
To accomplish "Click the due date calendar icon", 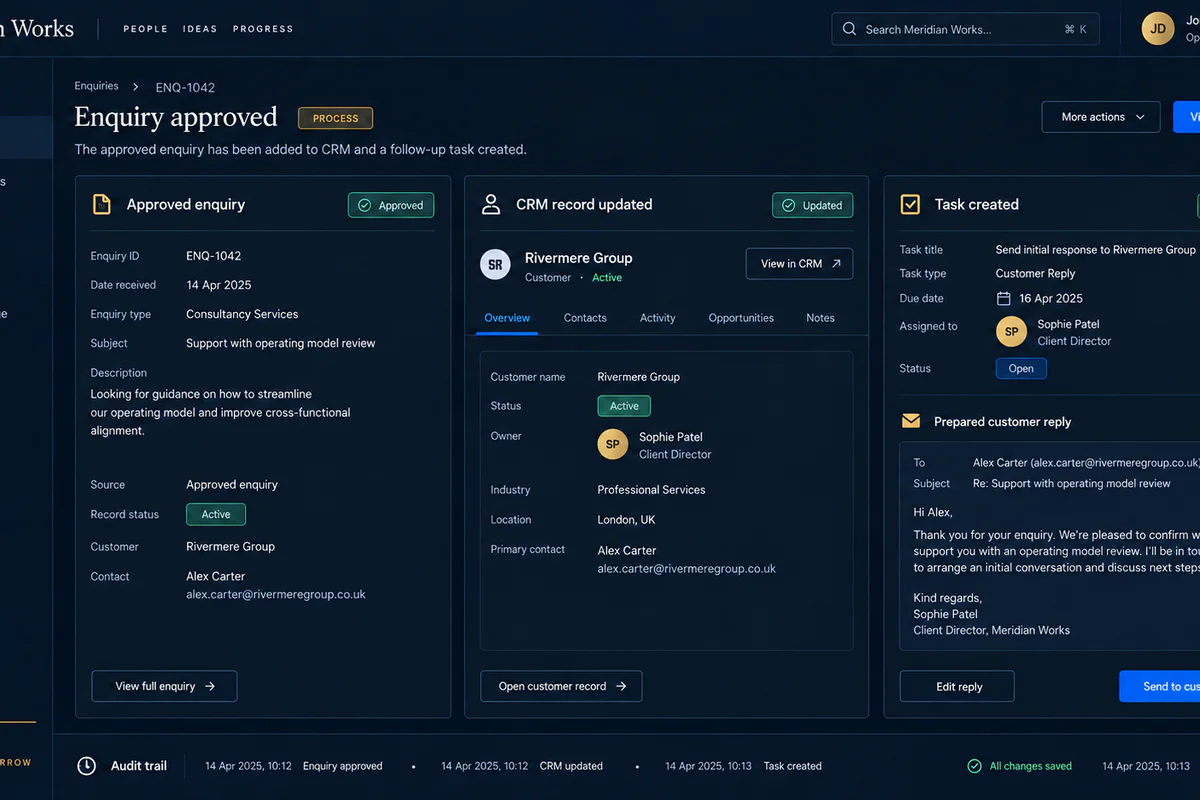I will click(1004, 298).
